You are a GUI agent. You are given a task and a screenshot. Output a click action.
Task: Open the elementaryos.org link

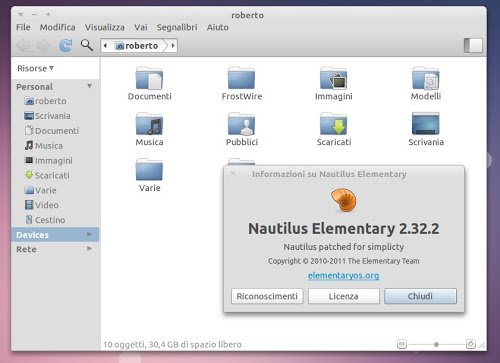[343, 276]
